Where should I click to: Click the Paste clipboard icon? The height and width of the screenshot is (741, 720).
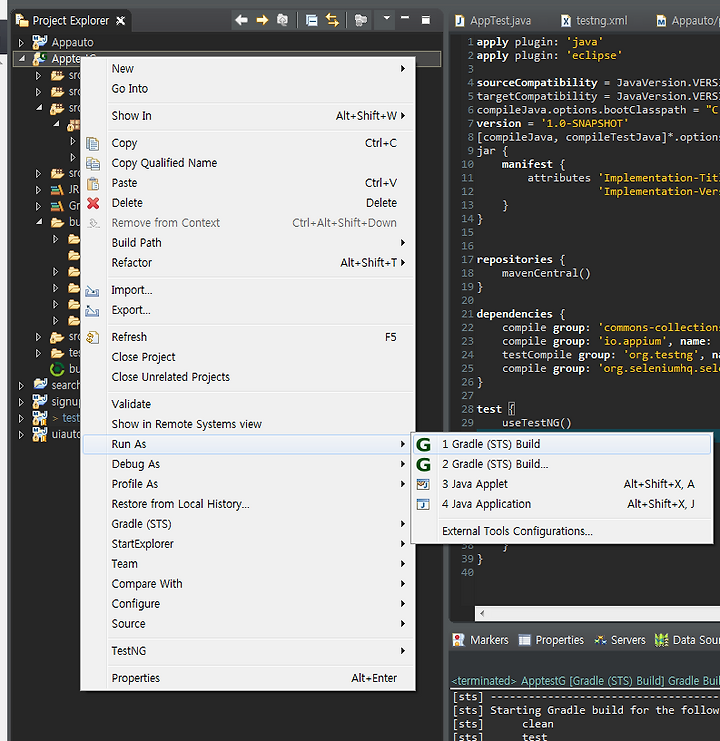pyautogui.click(x=93, y=183)
